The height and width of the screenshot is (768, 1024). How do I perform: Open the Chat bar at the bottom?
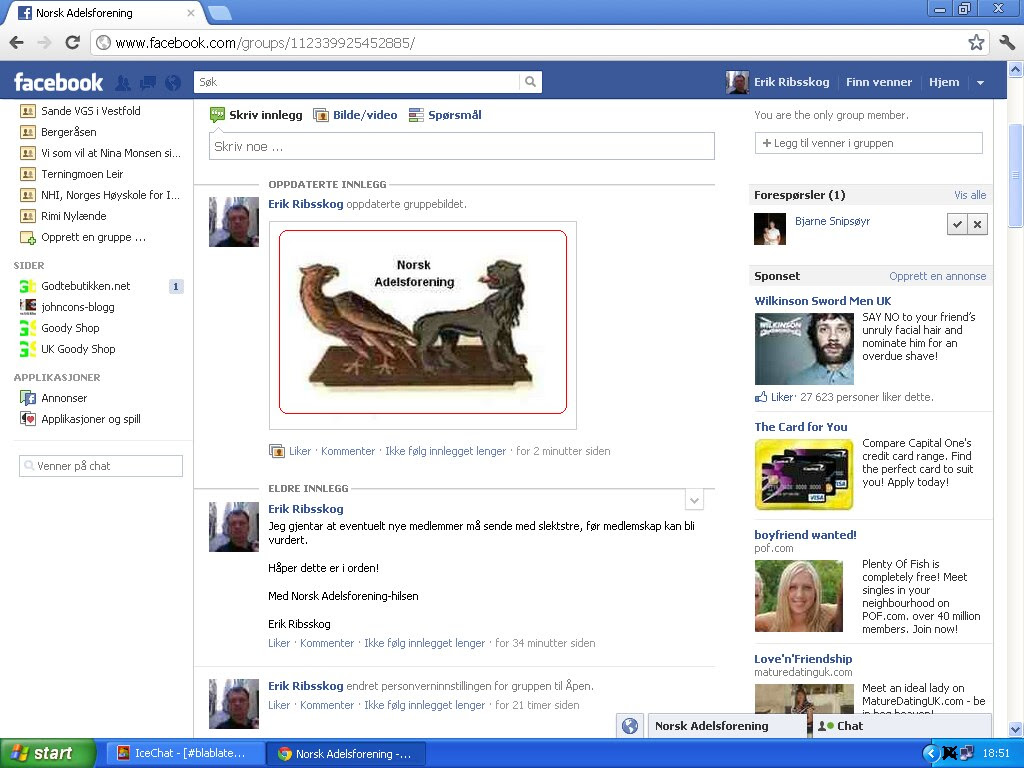(x=901, y=726)
